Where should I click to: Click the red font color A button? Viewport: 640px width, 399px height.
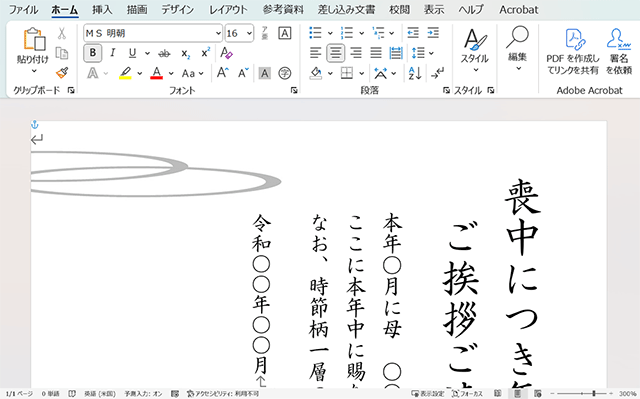pyautogui.click(x=156, y=73)
